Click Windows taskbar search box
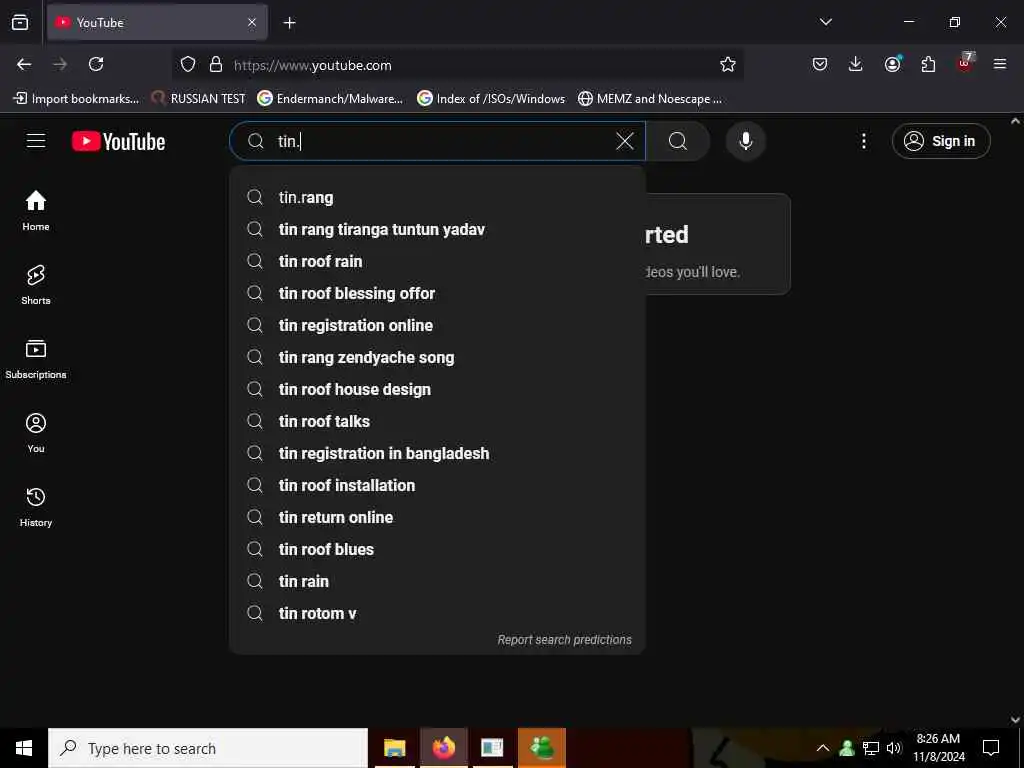Screen dimensions: 1024x768 point(208,748)
